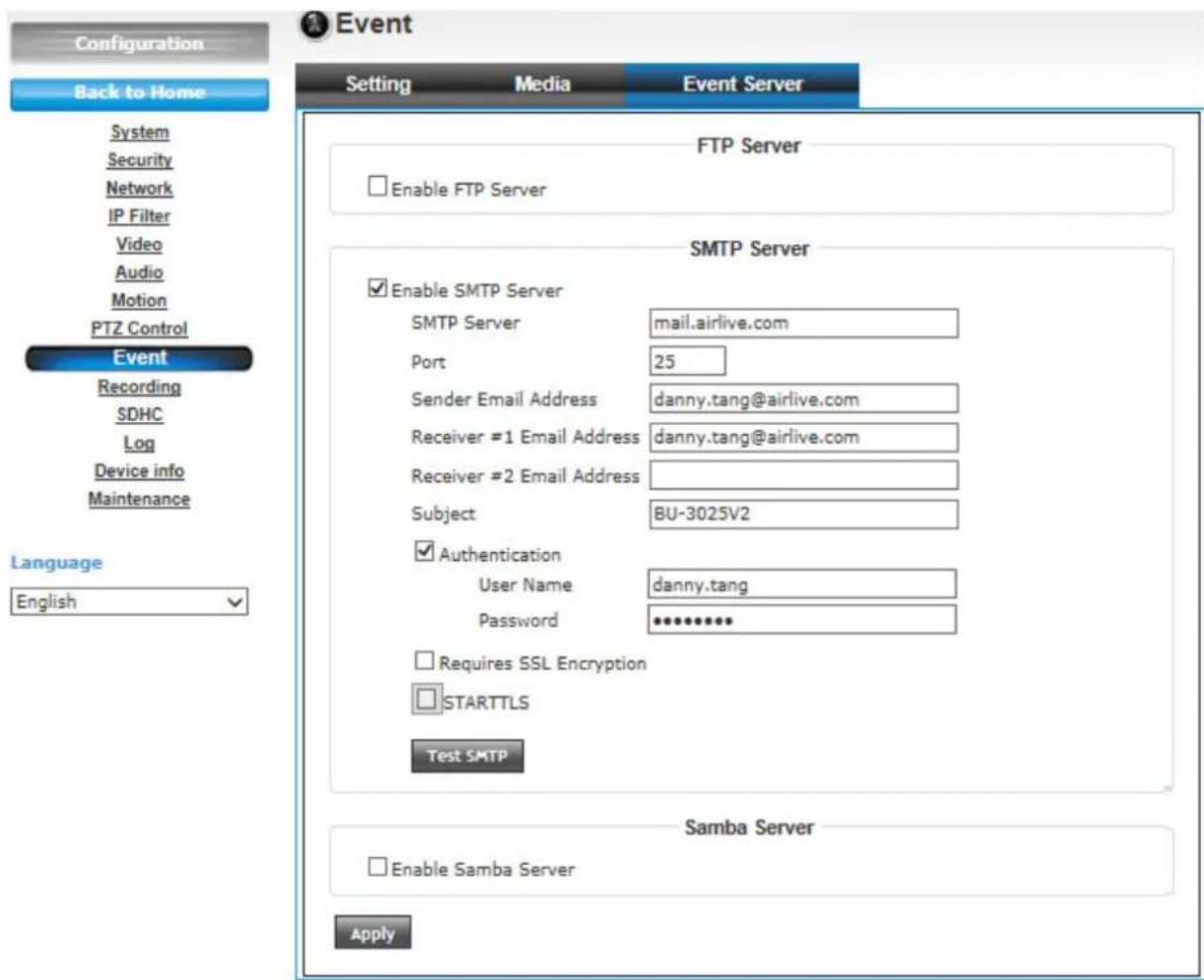Click the Language heading text
Screen dimensions: 1204x980
pyautogui.click(x=56, y=563)
